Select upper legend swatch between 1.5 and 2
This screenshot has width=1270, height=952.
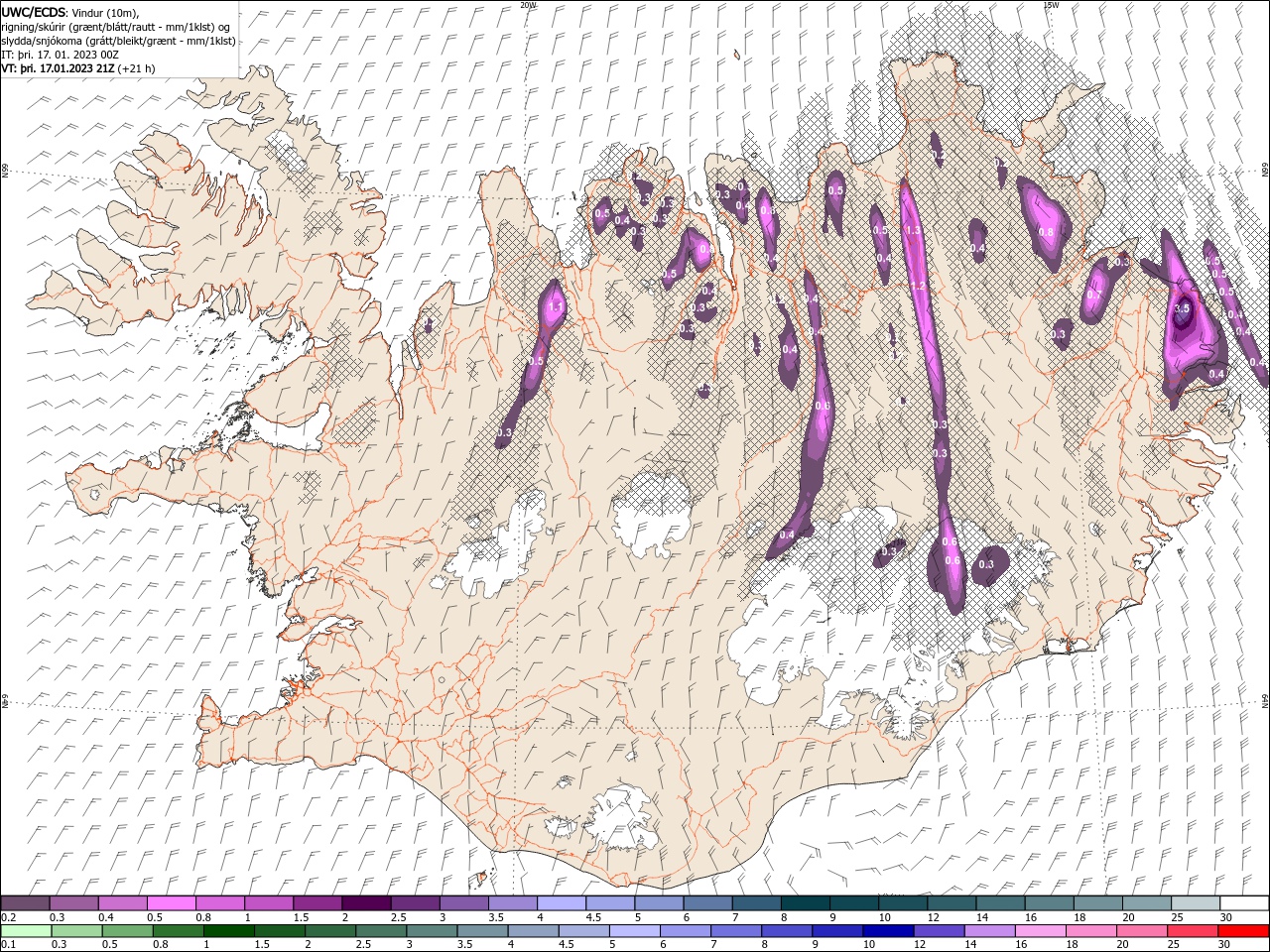click(x=317, y=903)
